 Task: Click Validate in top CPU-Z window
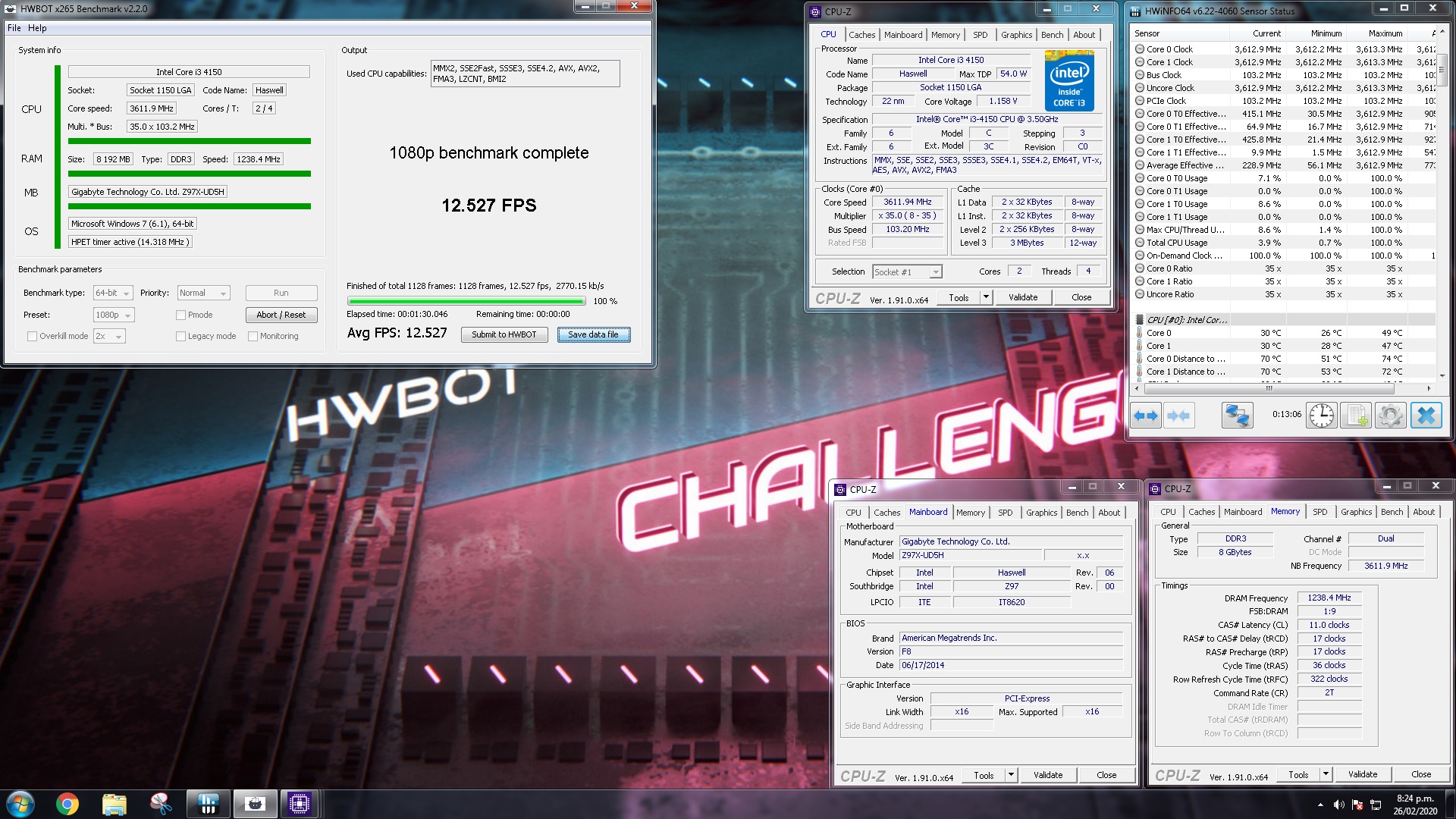pyautogui.click(x=1023, y=297)
